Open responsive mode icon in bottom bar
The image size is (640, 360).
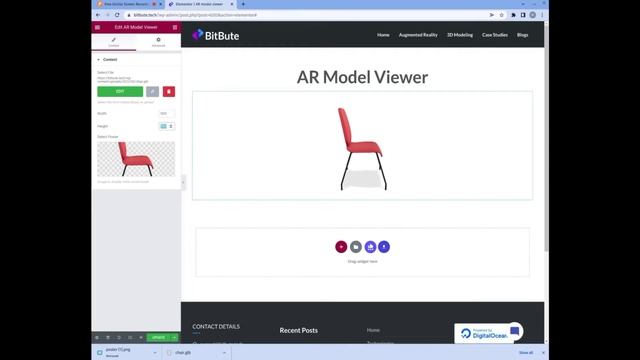pyautogui.click(x=130, y=338)
